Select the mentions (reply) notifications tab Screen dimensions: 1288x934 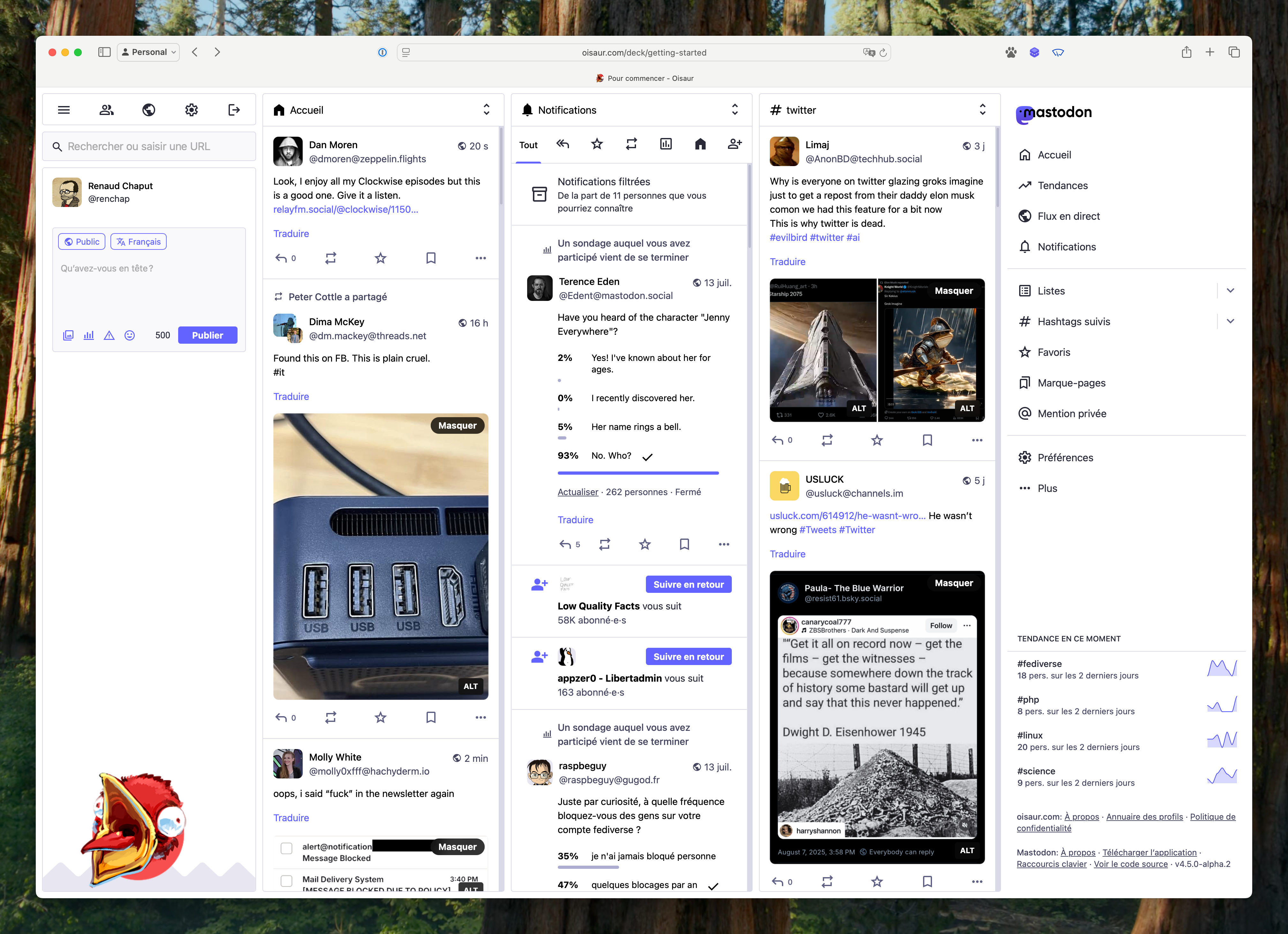pyautogui.click(x=562, y=144)
